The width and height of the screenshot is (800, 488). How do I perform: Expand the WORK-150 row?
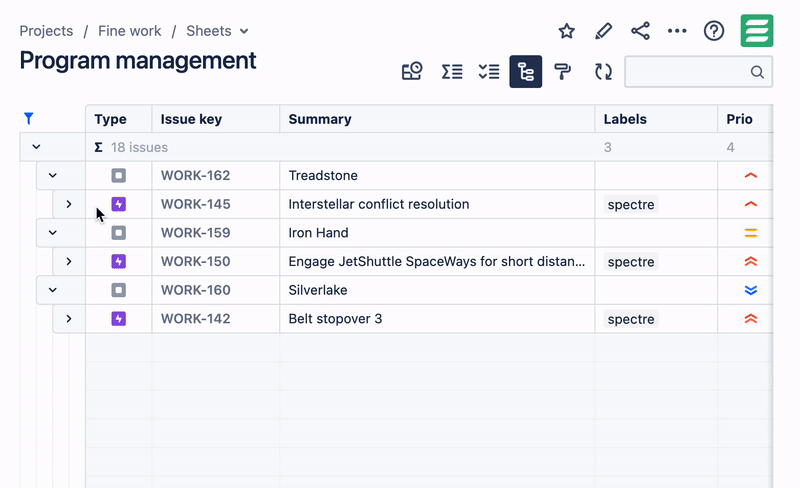(x=69, y=261)
